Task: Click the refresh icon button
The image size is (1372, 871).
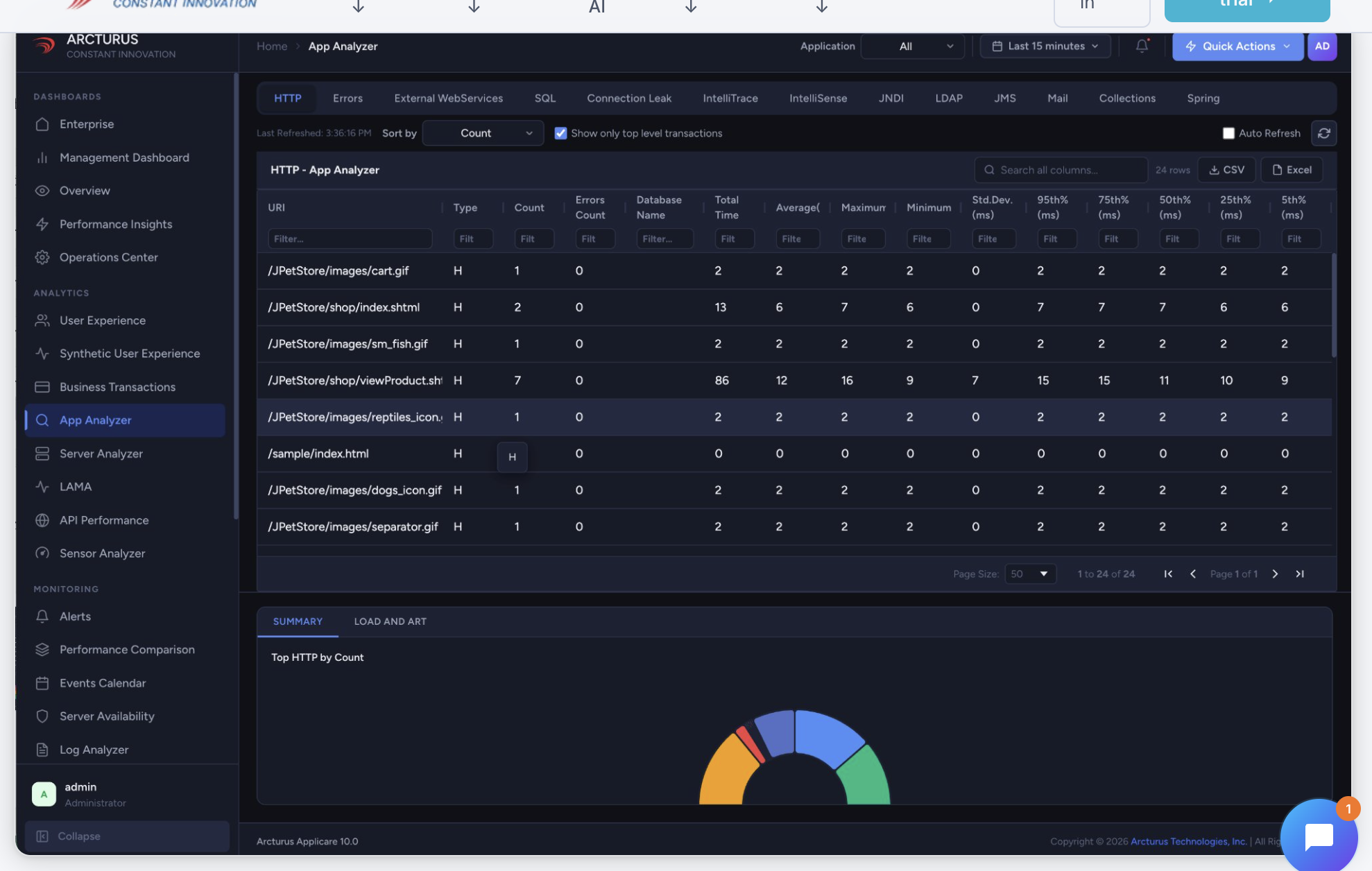Action: point(1323,133)
